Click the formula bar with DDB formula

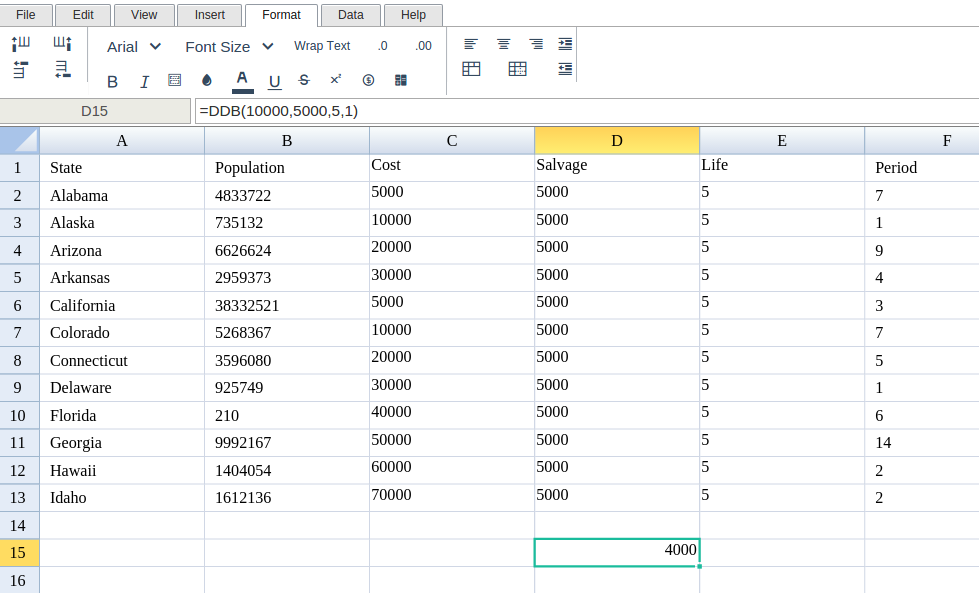click(x=587, y=111)
